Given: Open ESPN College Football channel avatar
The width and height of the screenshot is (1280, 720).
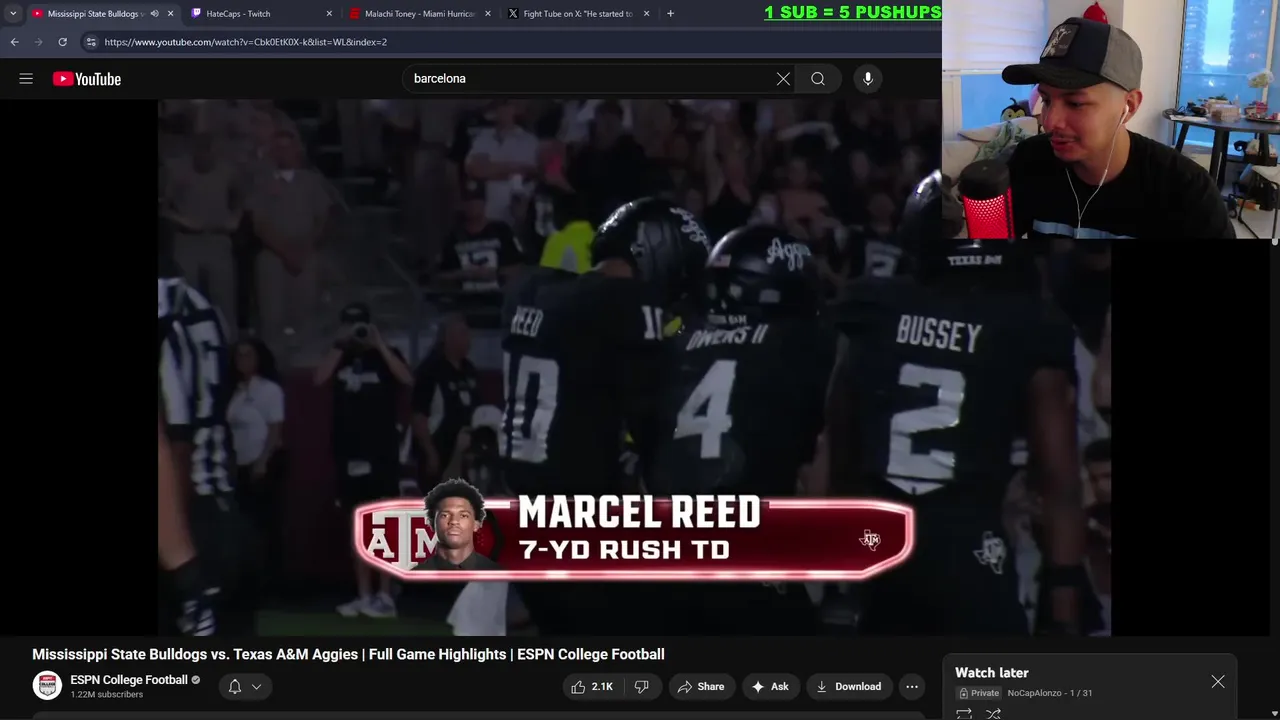Looking at the screenshot, I should coord(47,686).
